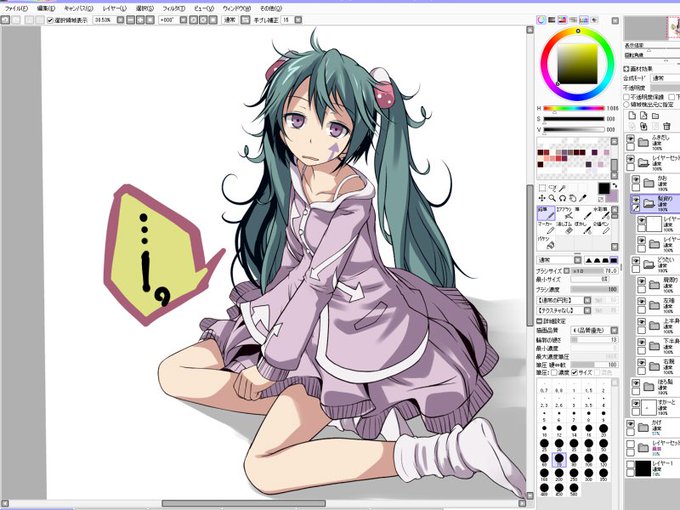680x510 pixels.
Task: Open the キャンバス (Canvas) menu
Action: (x=78, y=8)
